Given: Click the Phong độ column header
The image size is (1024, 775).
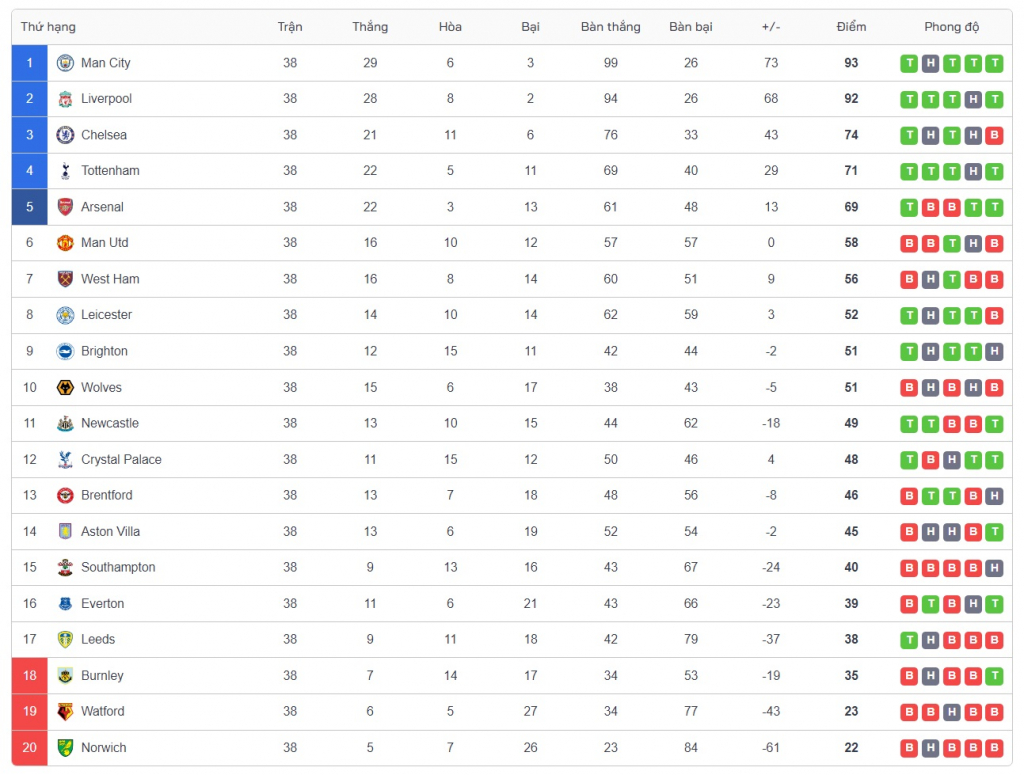Looking at the screenshot, I should point(952,27).
